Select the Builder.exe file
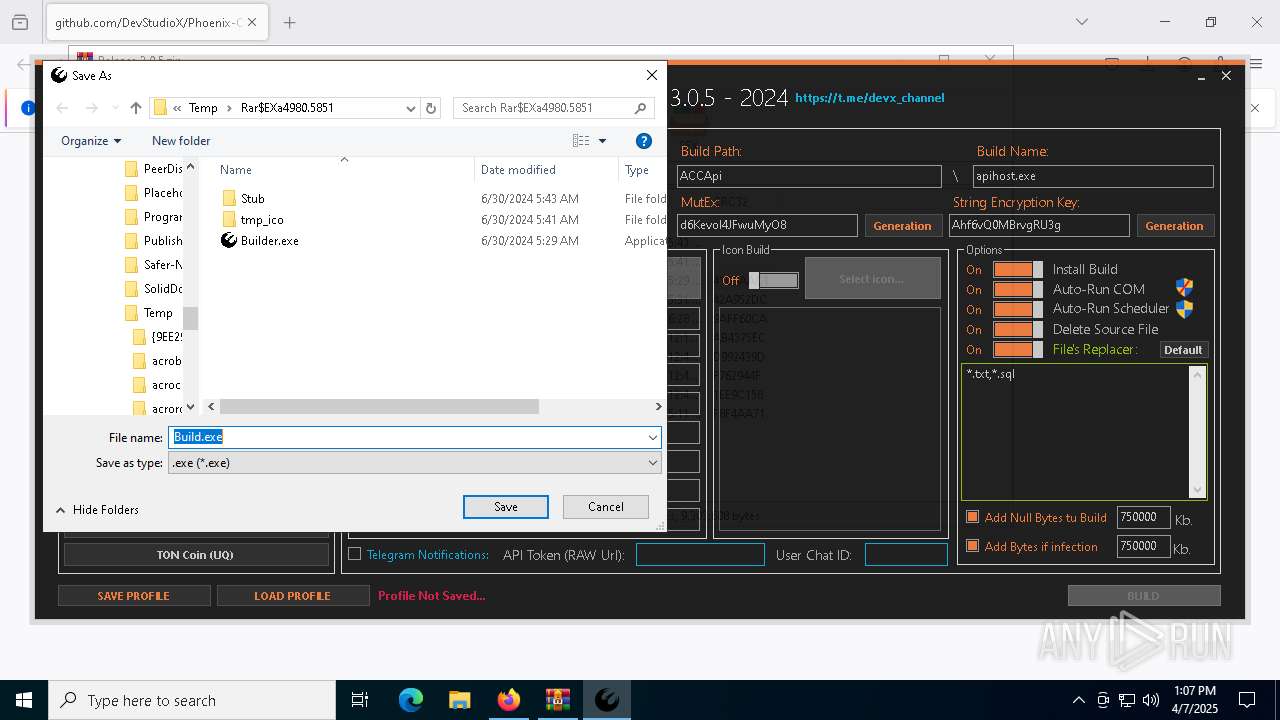 269,241
